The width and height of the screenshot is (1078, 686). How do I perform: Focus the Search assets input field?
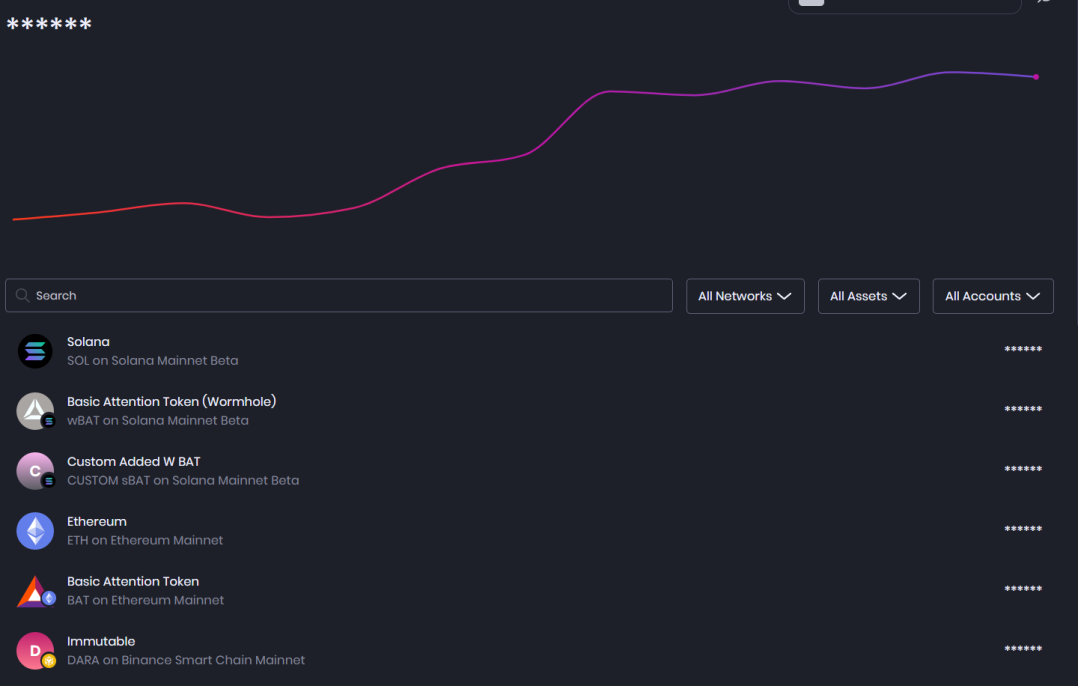[339, 296]
